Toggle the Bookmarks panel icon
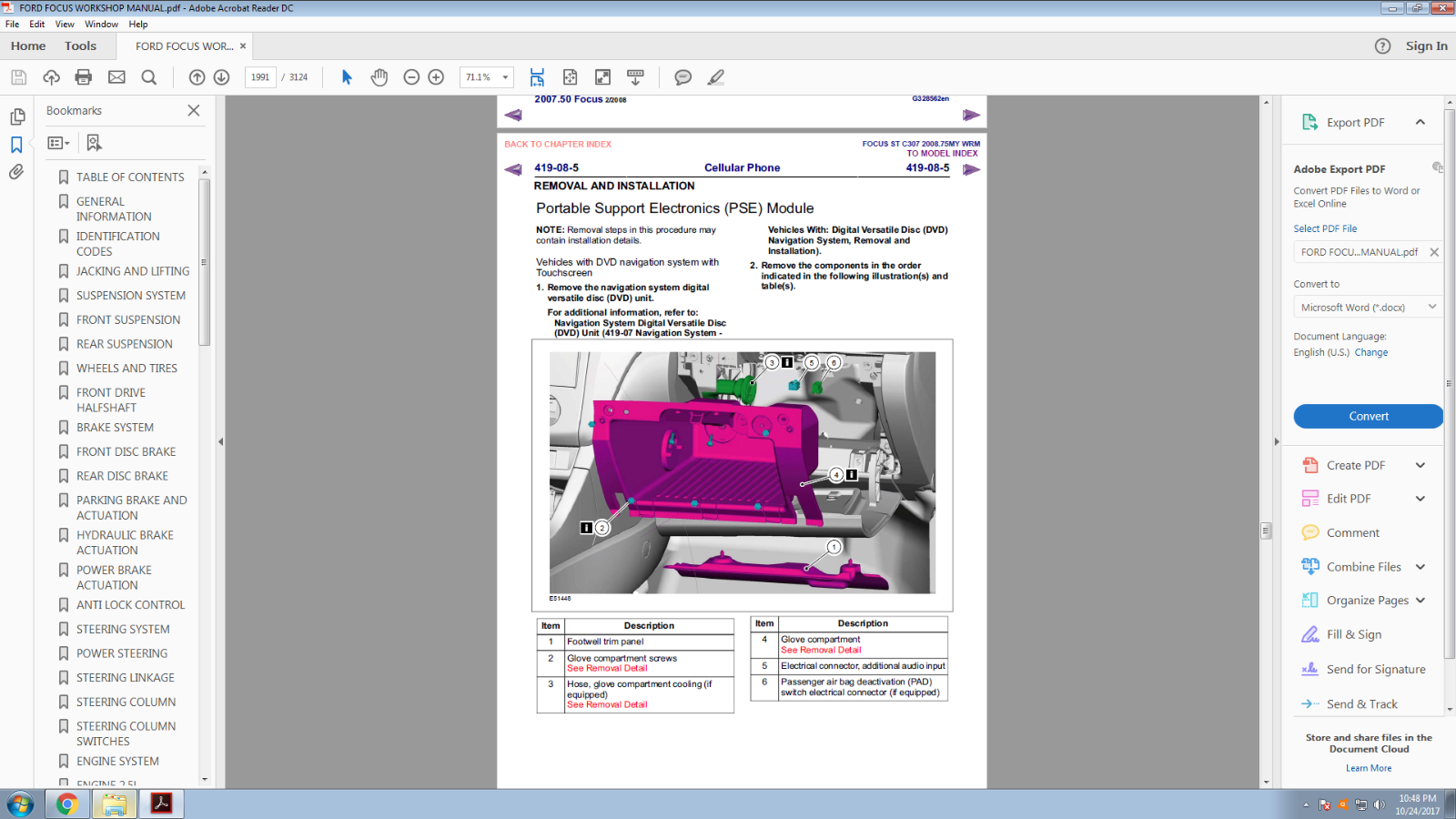 point(16,145)
